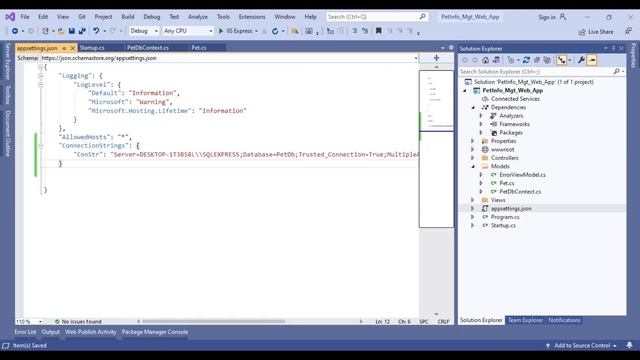Click Switch Views icon in Solution Explorer
Viewport: 640px width, 360px height.
pyautogui.click(x=496, y=60)
